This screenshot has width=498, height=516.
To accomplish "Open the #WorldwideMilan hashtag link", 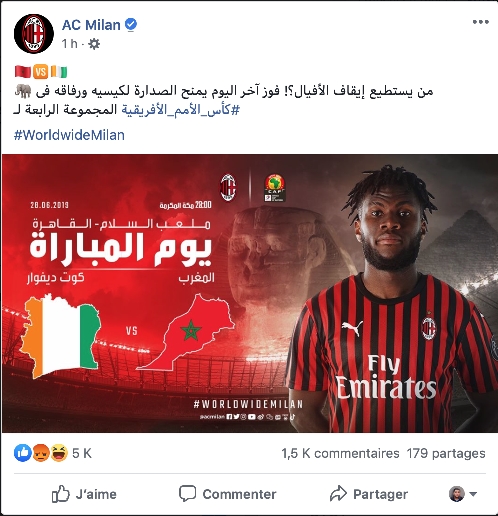I will (x=69, y=135).
